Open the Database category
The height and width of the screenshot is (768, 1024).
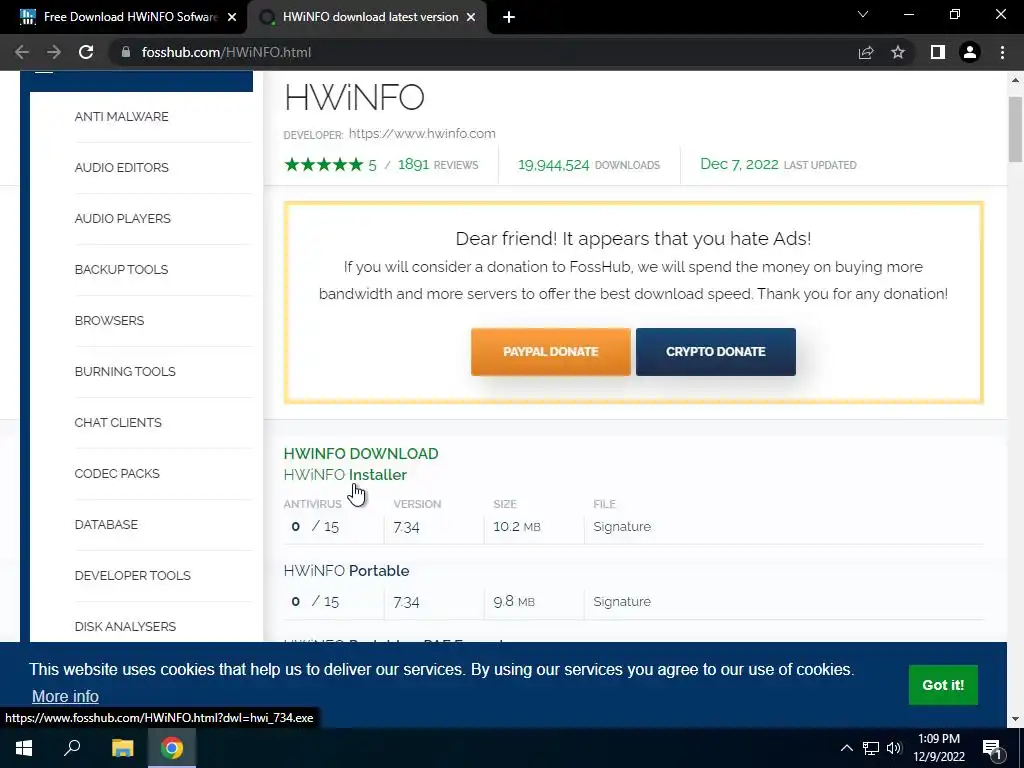(106, 524)
